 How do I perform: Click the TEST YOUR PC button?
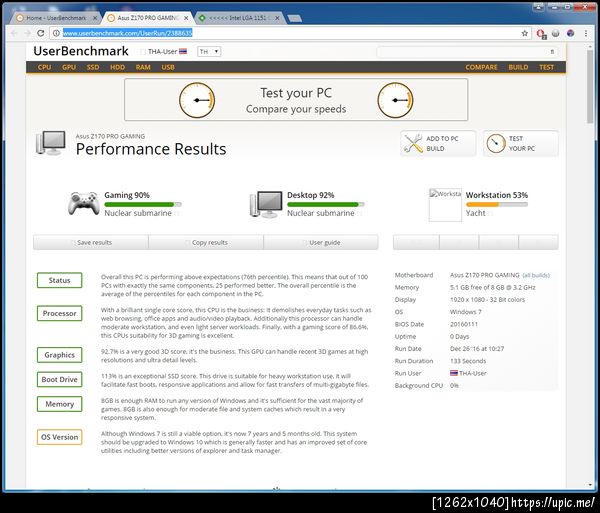(x=521, y=143)
